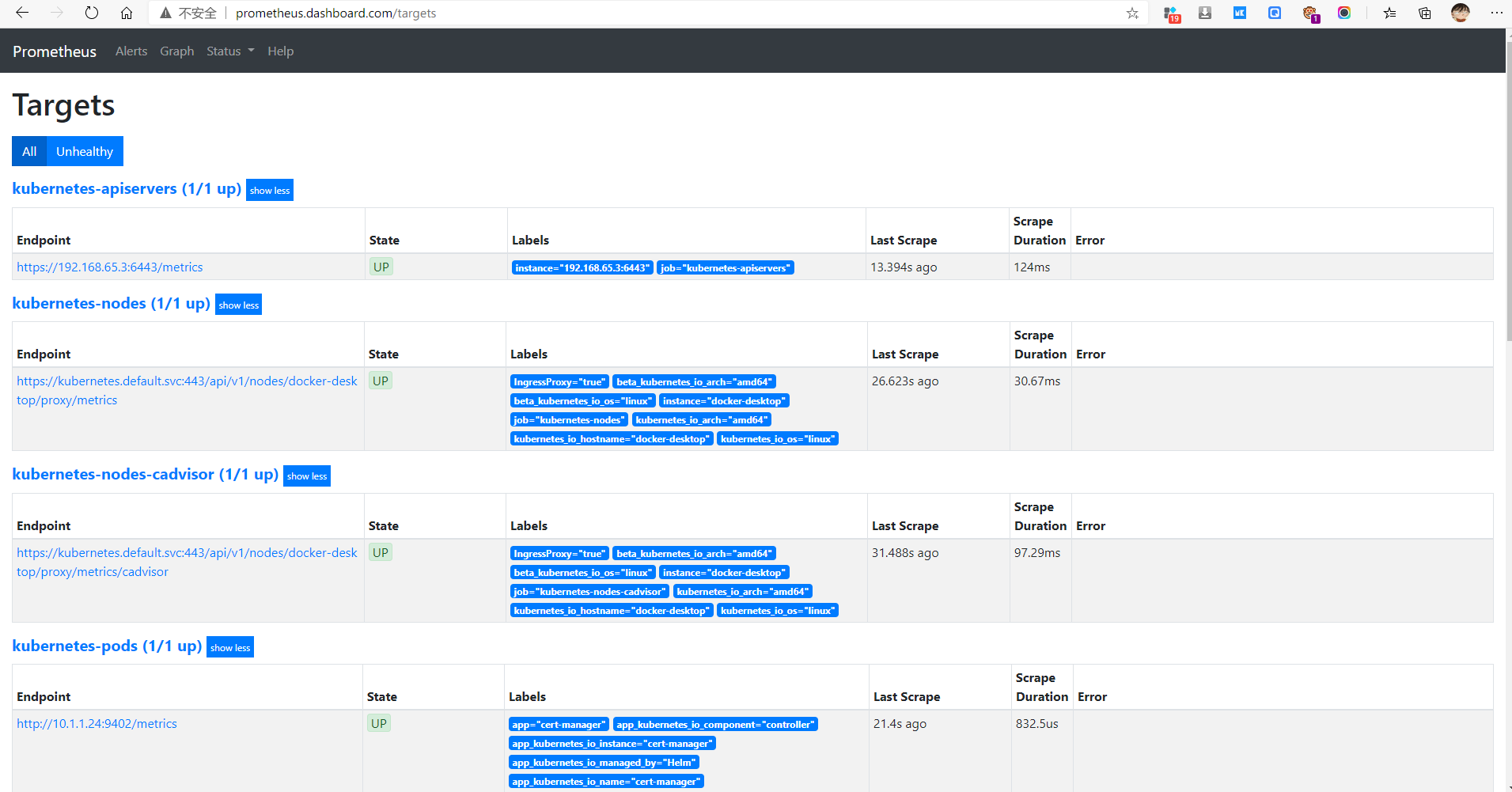Open the browser collections panel
This screenshot has height=792, width=1512.
click(x=1425, y=13)
